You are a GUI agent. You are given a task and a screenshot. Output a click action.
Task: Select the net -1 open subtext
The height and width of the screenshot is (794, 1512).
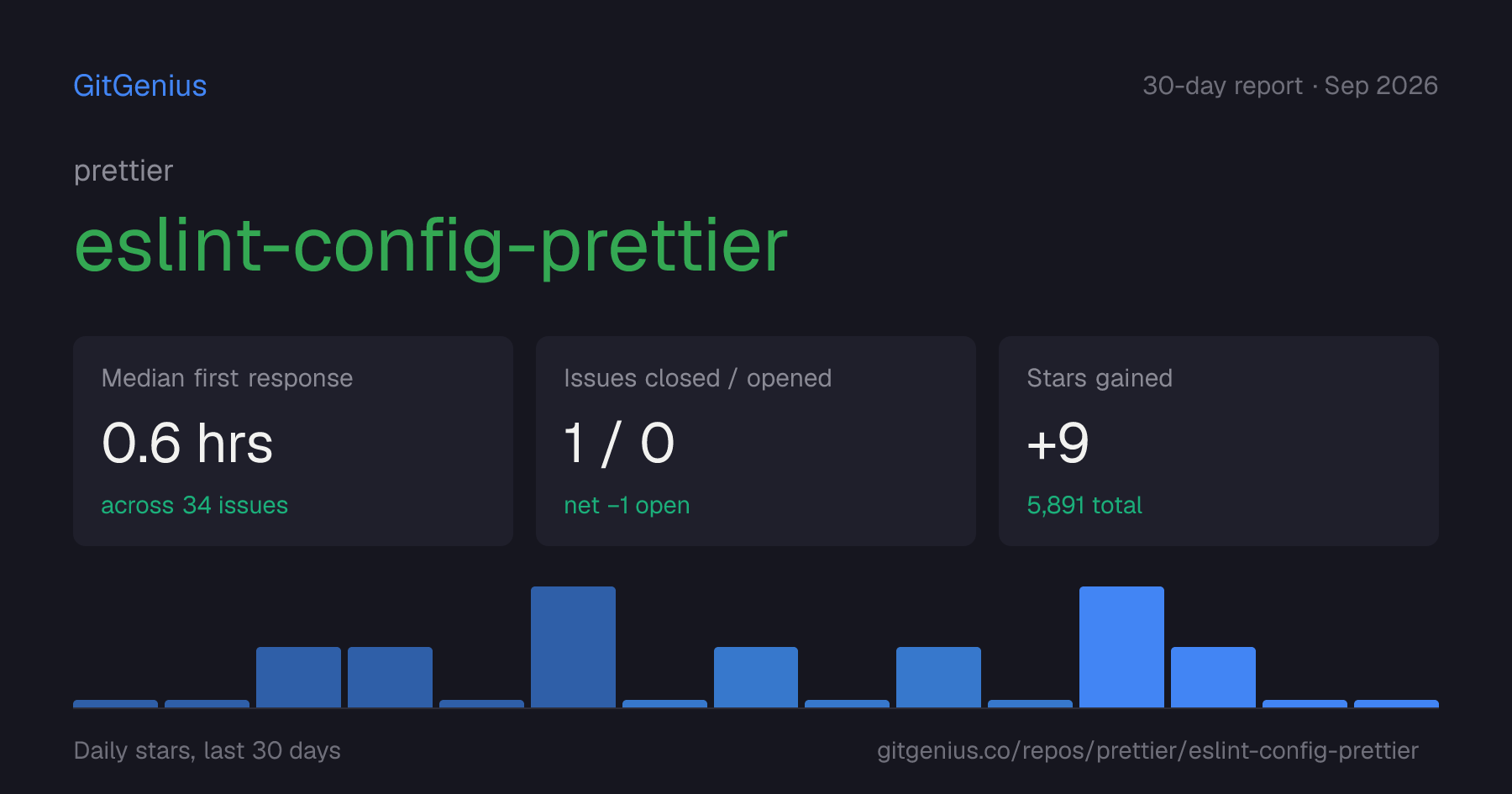pyautogui.click(x=627, y=505)
